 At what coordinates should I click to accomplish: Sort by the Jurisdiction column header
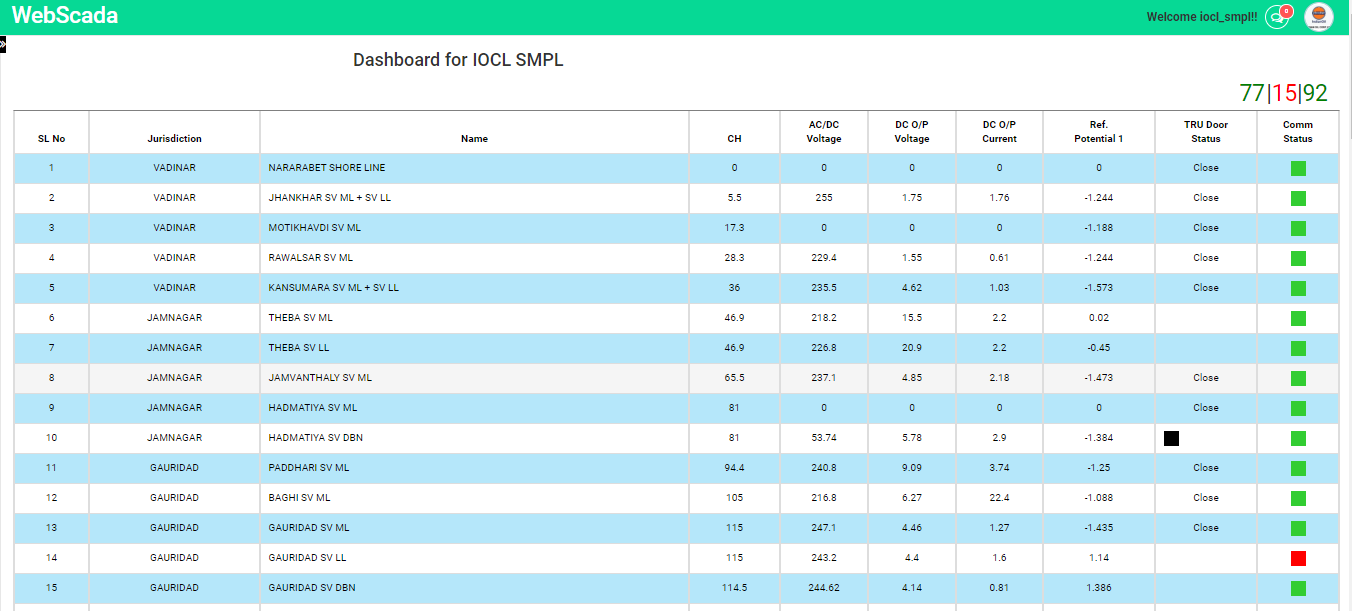pyautogui.click(x=174, y=139)
